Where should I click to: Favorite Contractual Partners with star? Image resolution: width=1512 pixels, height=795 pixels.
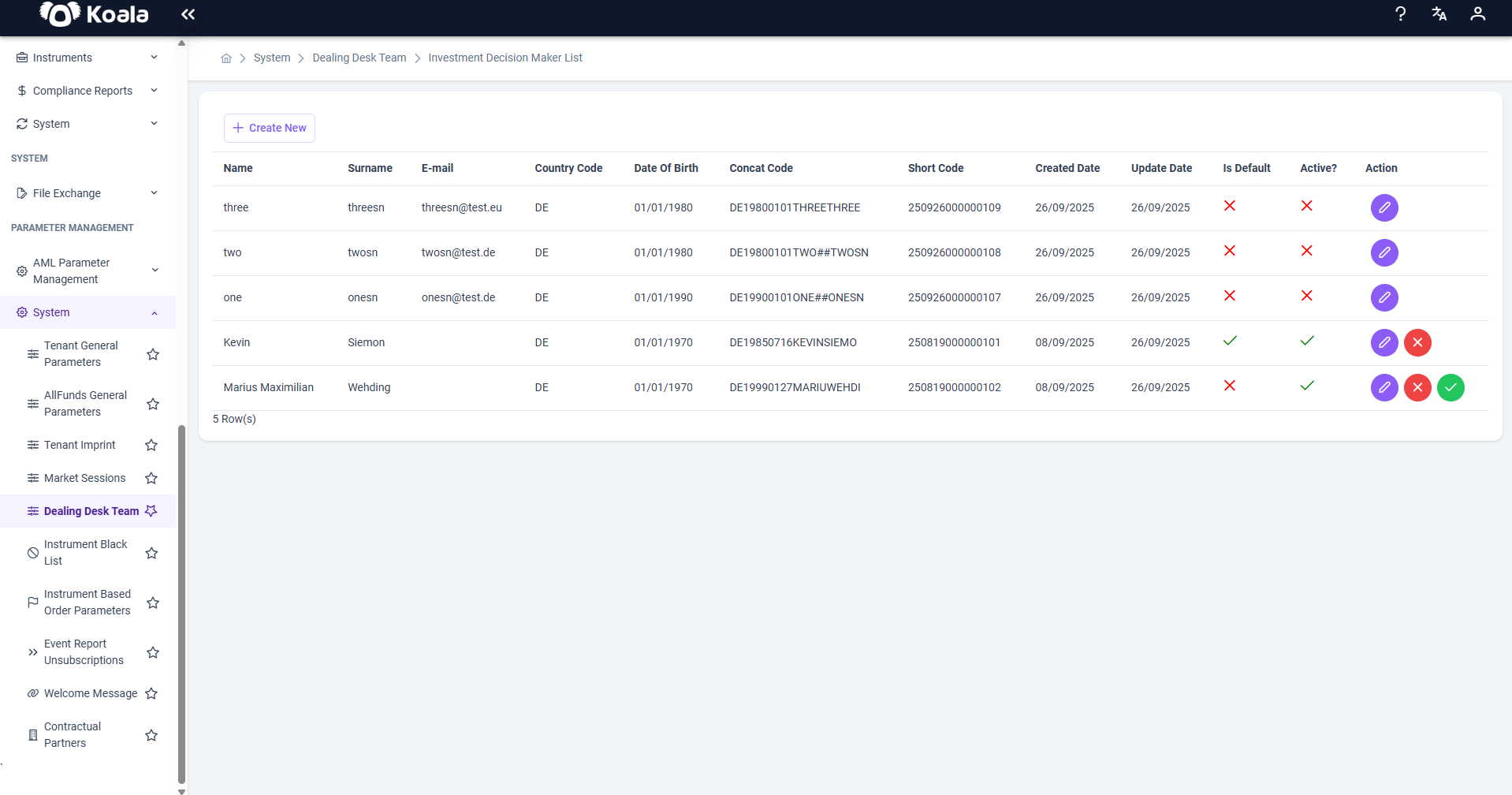pyautogui.click(x=151, y=735)
